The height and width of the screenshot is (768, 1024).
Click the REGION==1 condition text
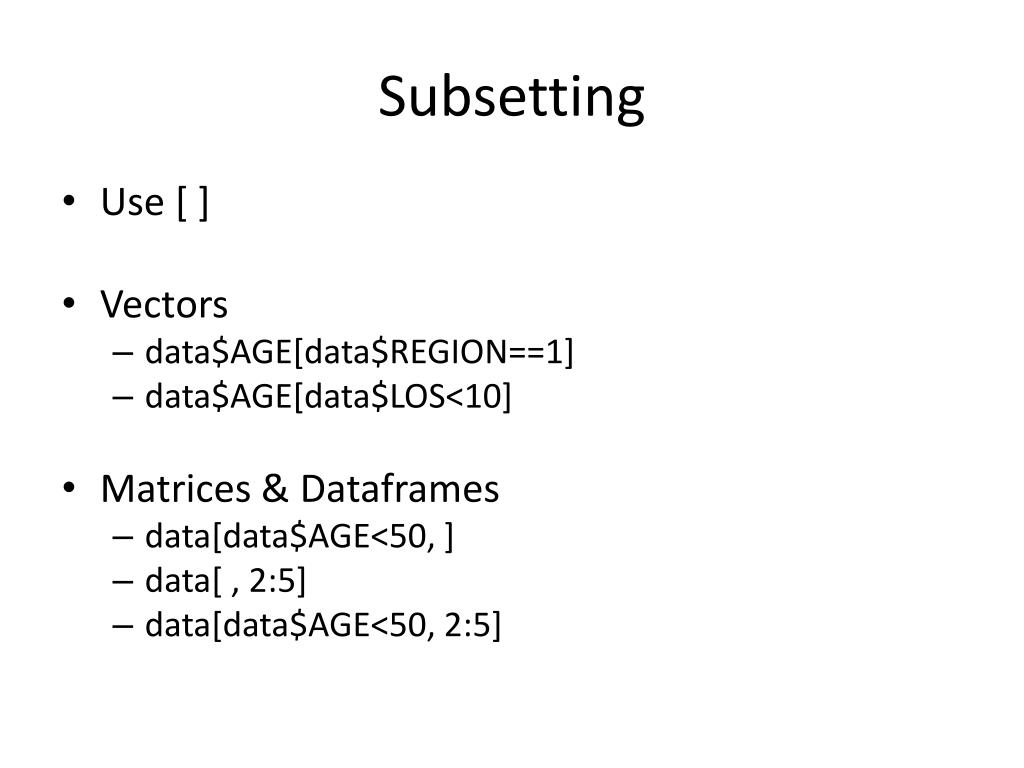click(x=476, y=353)
